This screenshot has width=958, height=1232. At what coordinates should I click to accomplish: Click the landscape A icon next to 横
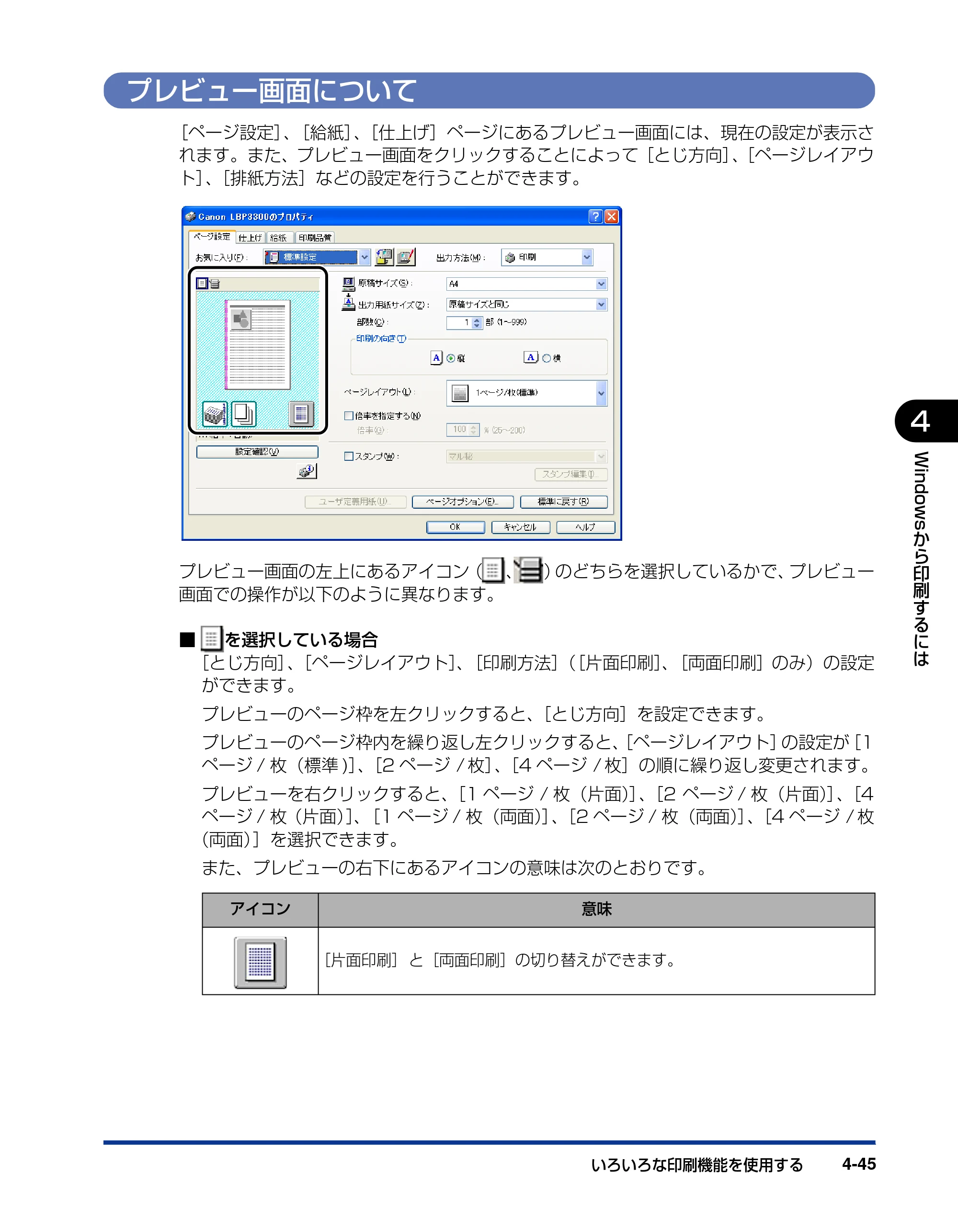pos(530,358)
